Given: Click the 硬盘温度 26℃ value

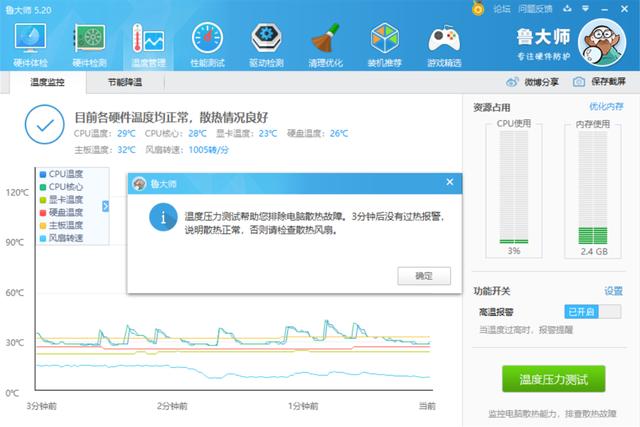Looking at the screenshot, I should click(x=339, y=133).
